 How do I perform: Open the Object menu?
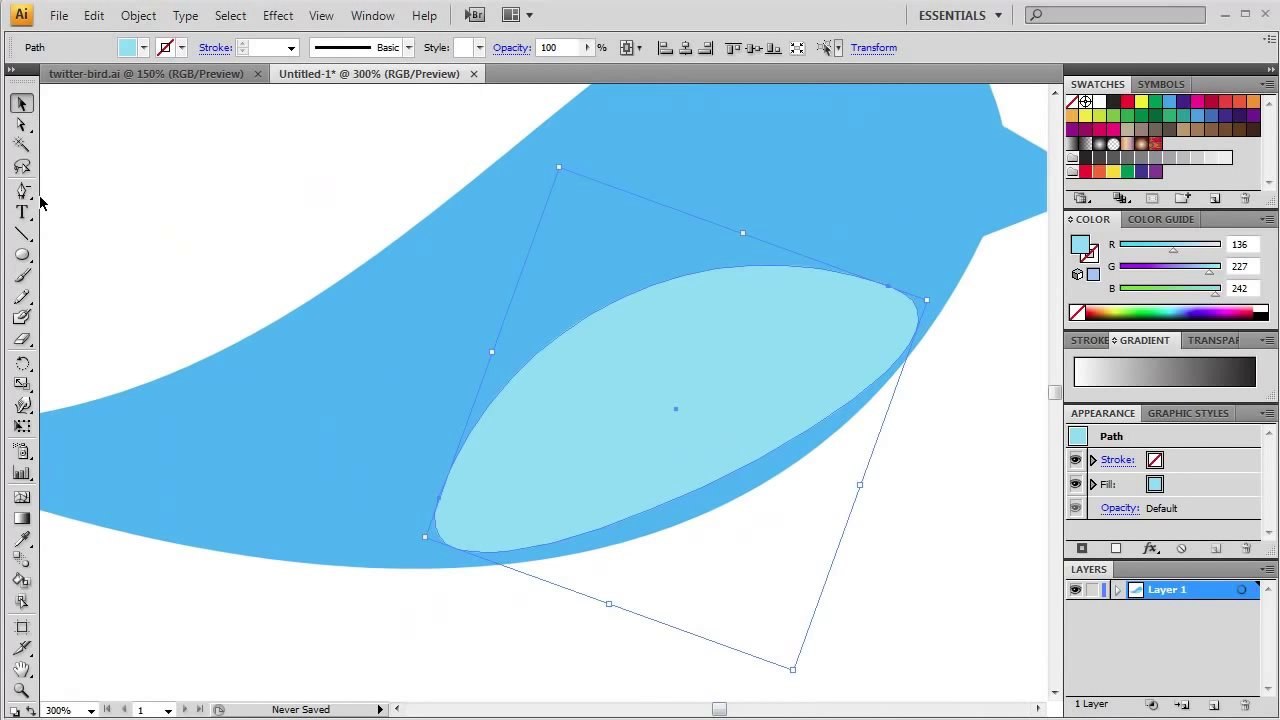tap(138, 16)
